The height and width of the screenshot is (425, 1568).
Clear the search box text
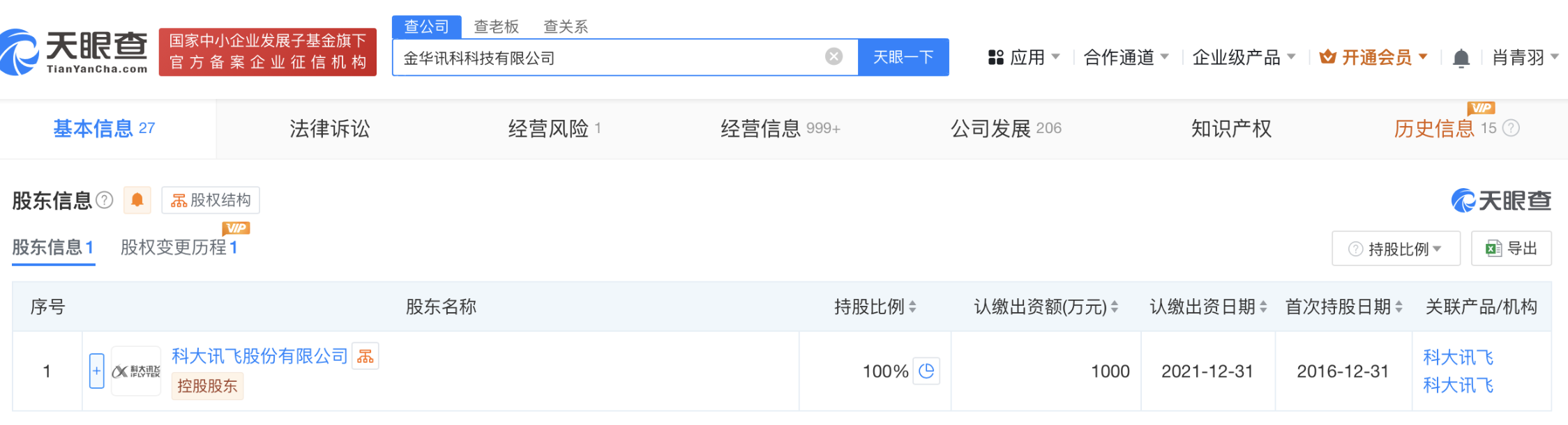pyautogui.click(x=834, y=57)
